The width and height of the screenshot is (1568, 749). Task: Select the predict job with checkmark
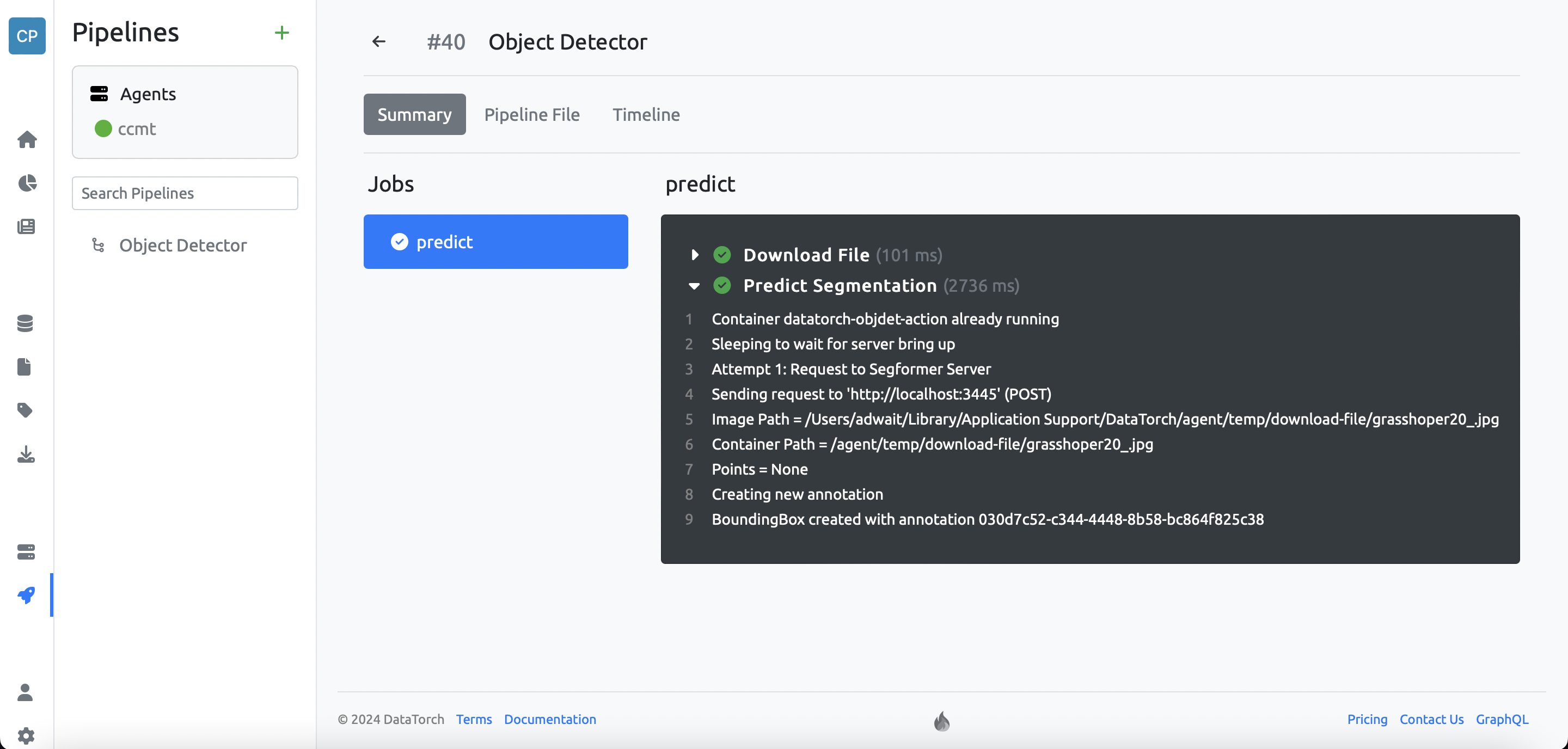click(x=495, y=242)
